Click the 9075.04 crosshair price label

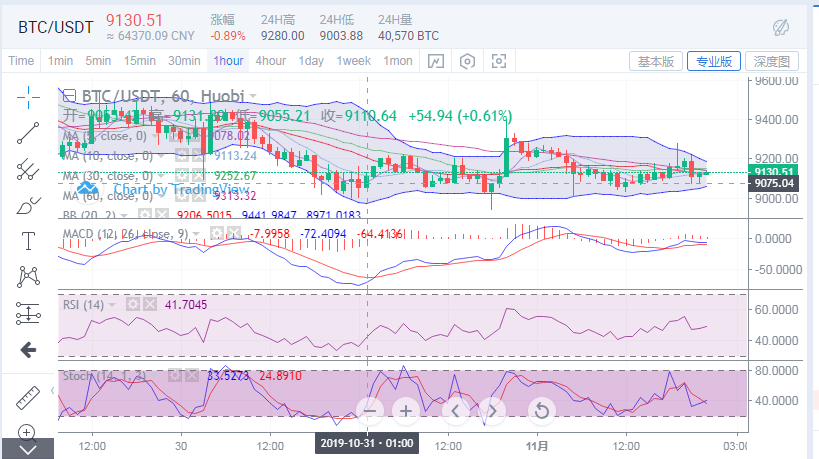pyautogui.click(x=774, y=183)
